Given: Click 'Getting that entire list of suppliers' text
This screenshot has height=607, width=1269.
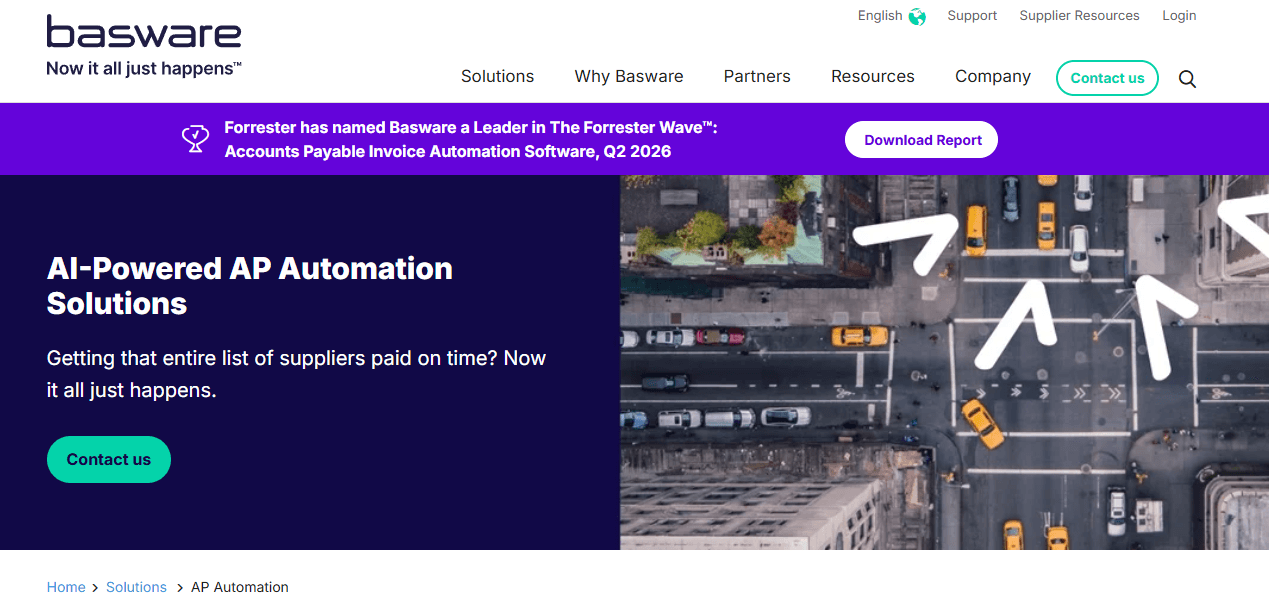Looking at the screenshot, I should [296, 374].
